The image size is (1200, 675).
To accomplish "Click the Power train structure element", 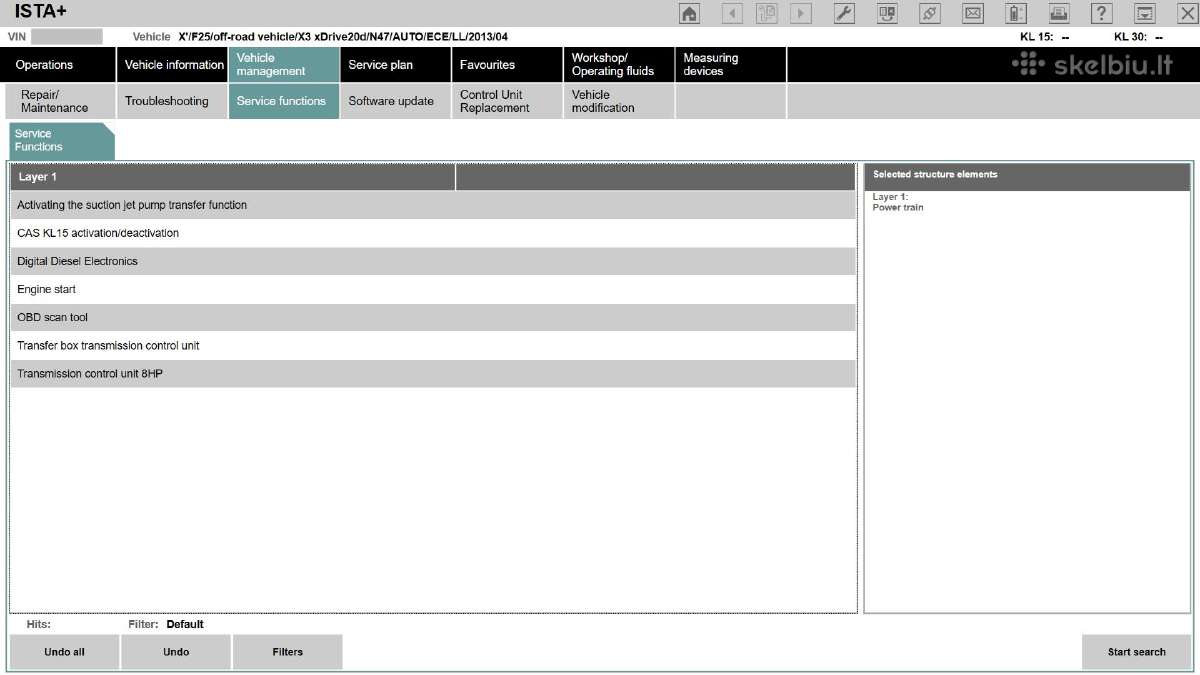I will (x=898, y=208).
